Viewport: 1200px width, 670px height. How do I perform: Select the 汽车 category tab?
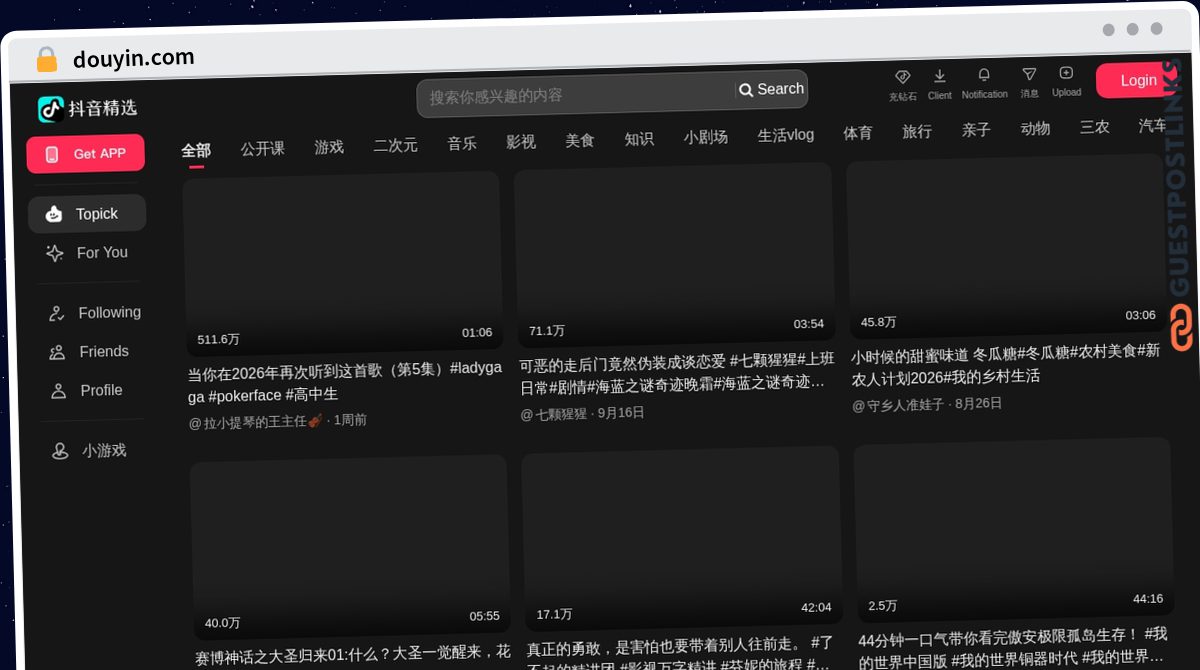(1153, 126)
